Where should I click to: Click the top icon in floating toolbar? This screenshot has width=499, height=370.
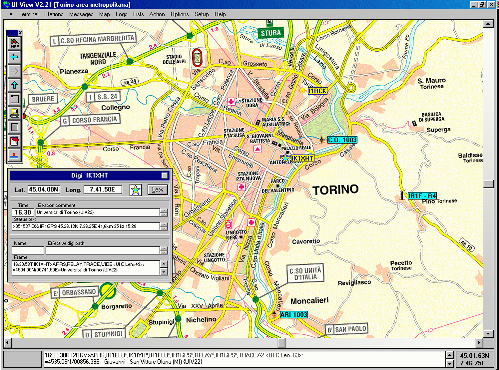click(x=14, y=43)
